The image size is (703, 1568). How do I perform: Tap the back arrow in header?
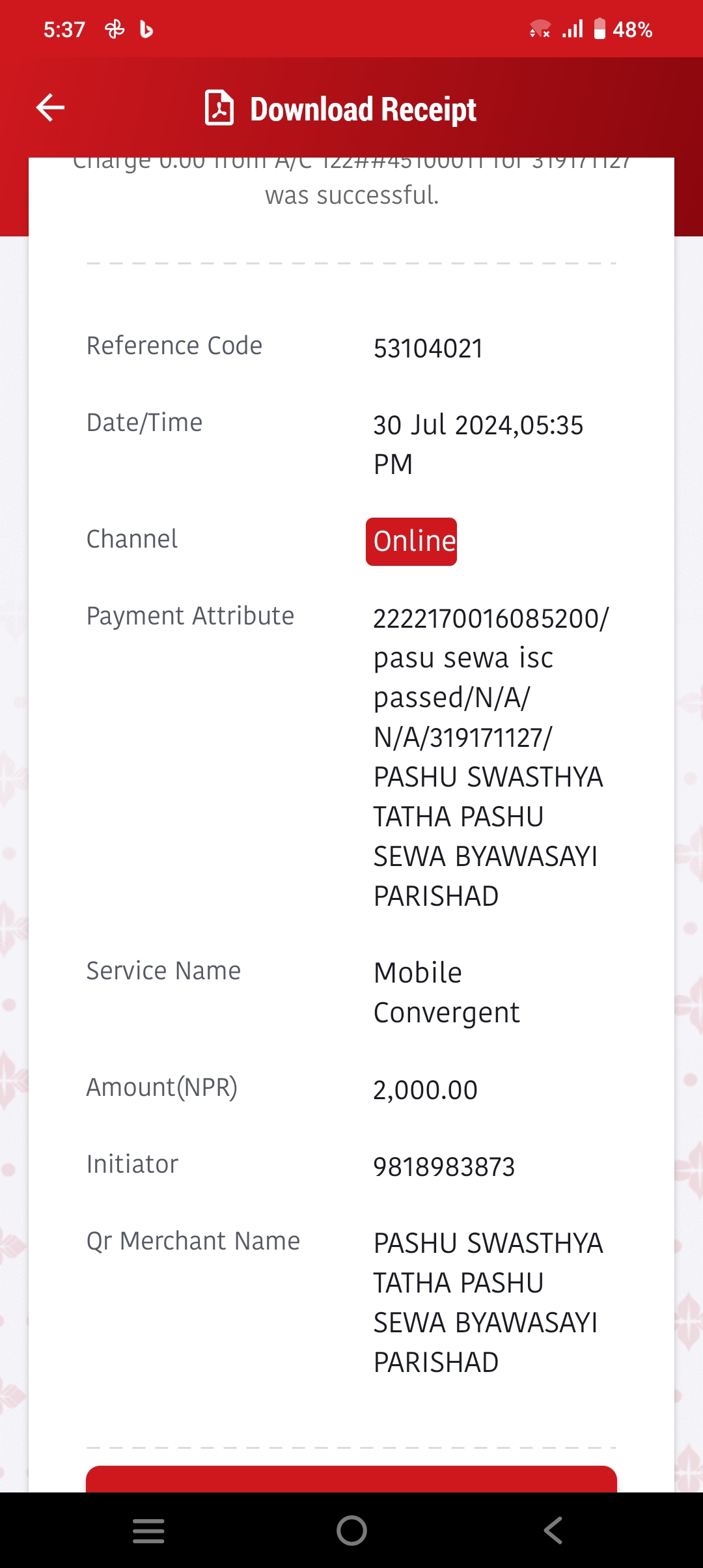(x=50, y=107)
